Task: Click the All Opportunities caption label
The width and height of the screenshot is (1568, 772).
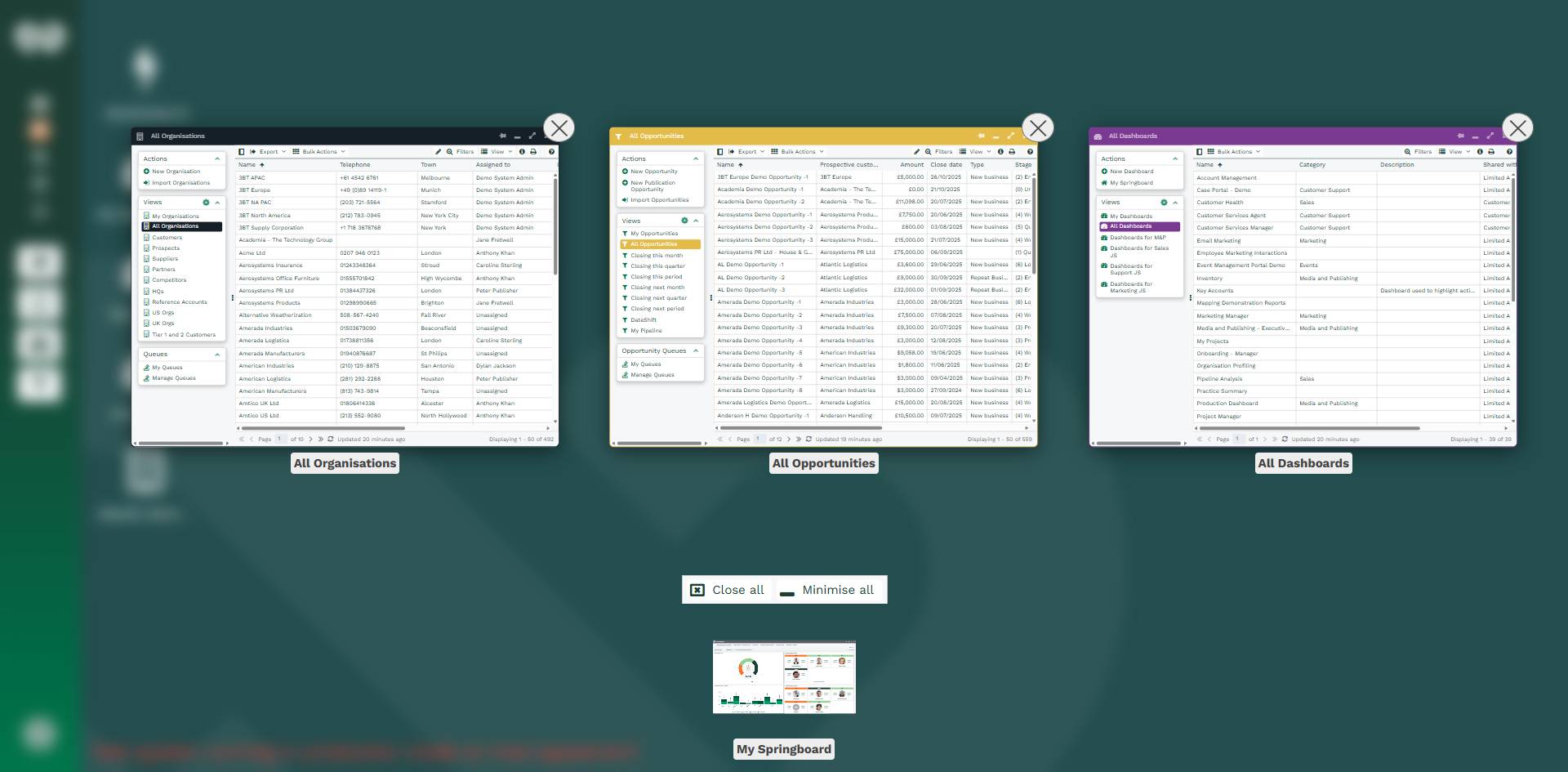Action: pyautogui.click(x=824, y=463)
